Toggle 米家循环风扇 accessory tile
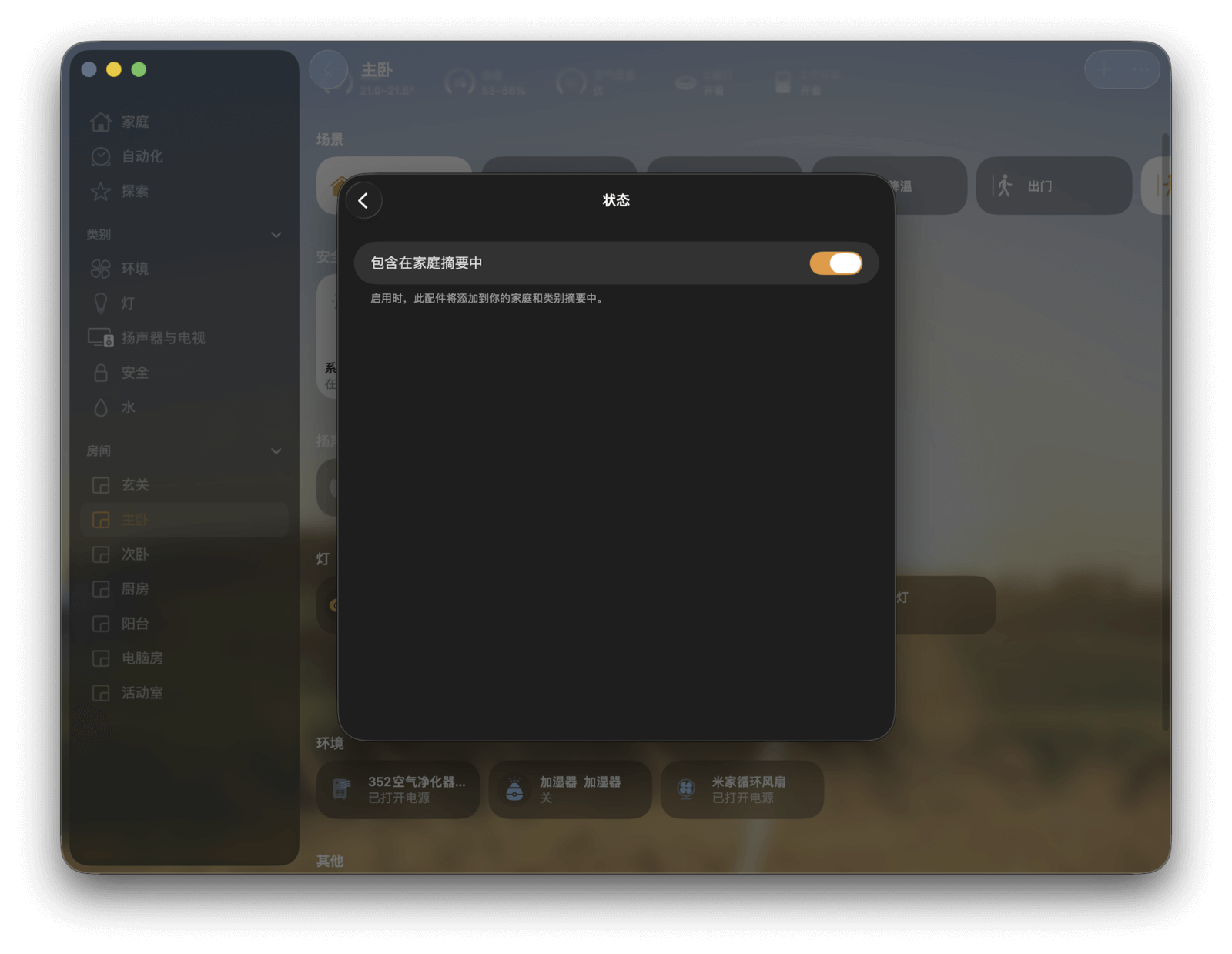 click(x=742, y=789)
